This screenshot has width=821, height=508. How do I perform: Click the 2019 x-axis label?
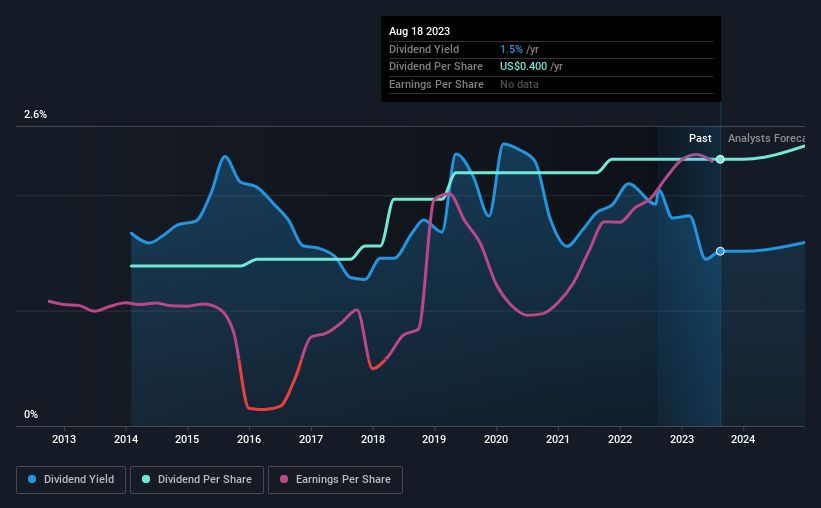tap(434, 439)
